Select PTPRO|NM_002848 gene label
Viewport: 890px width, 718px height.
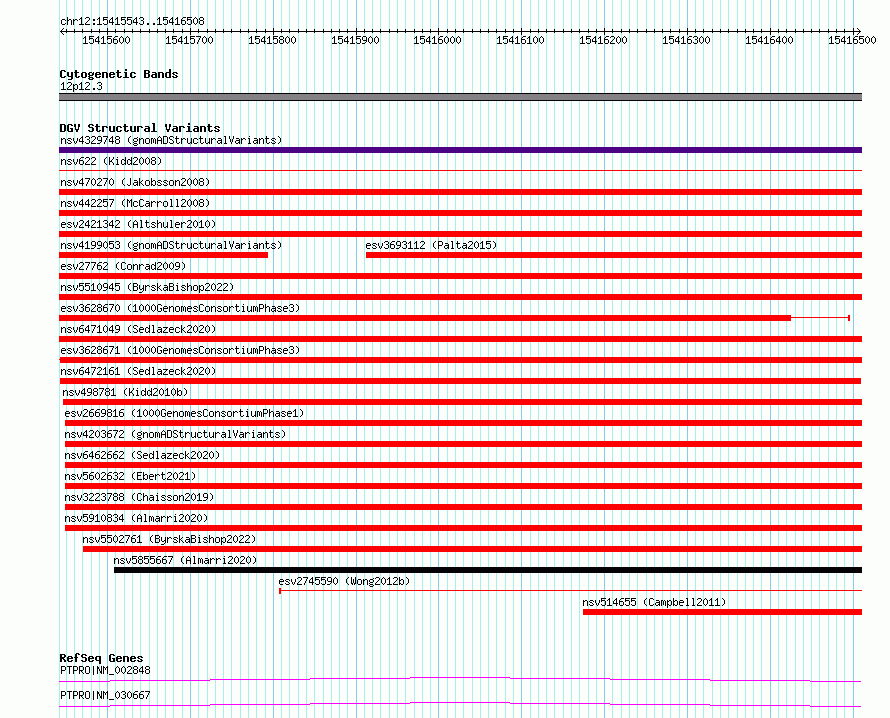tap(105, 670)
